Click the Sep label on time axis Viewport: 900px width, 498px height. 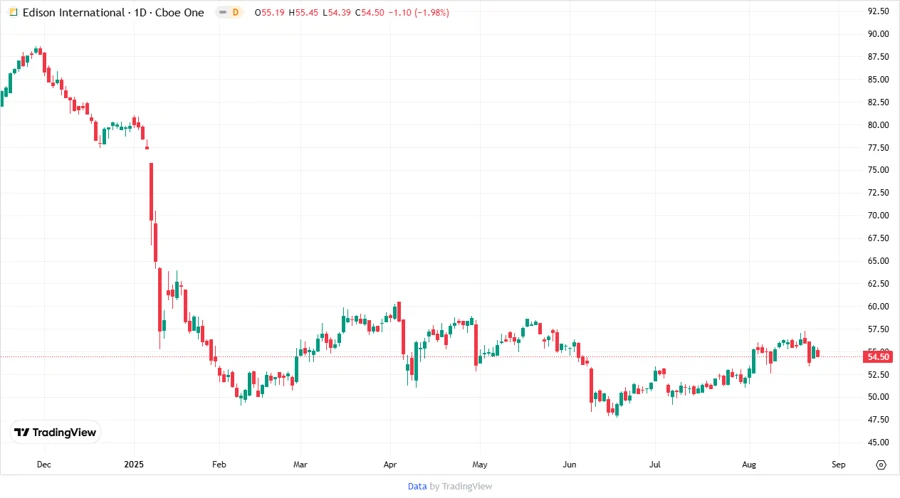839,465
